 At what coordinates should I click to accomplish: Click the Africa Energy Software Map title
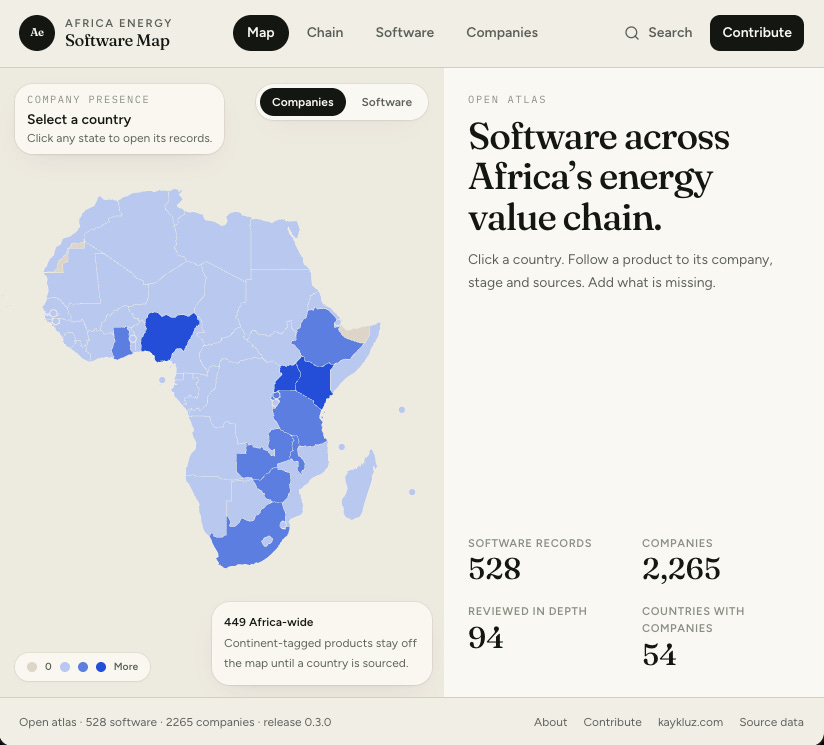[x=118, y=33]
